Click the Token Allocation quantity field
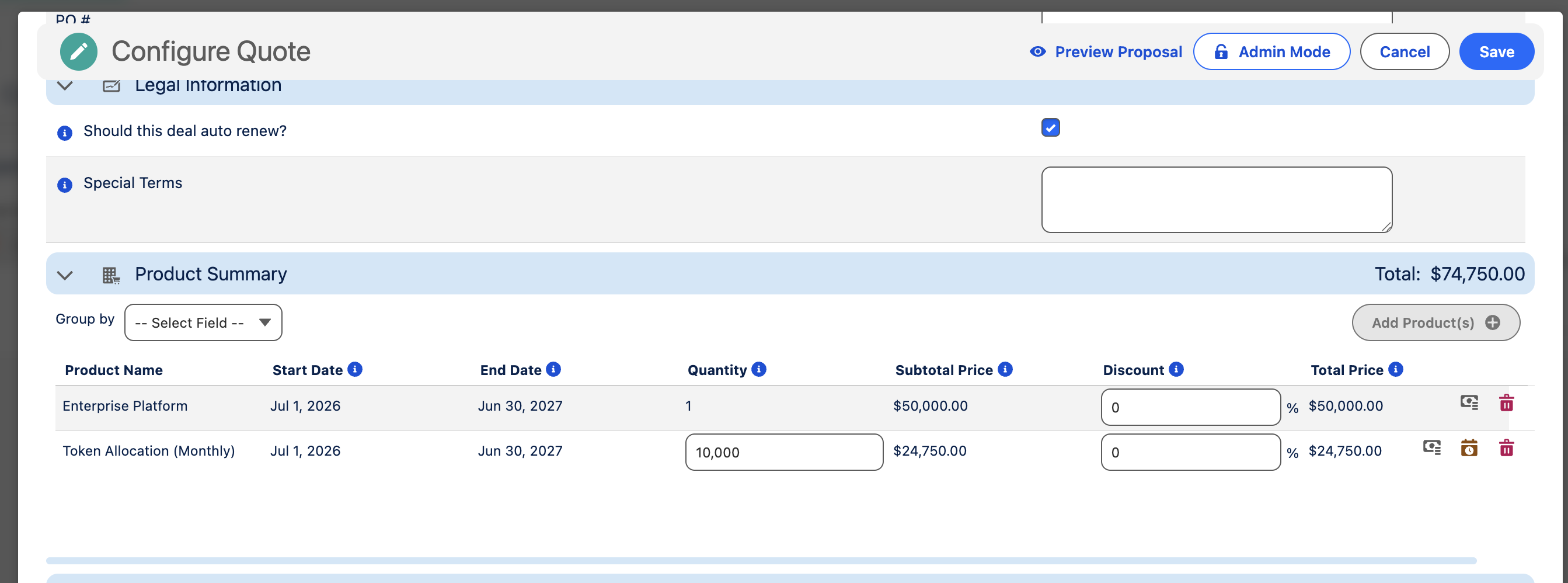This screenshot has width=1568, height=583. click(784, 452)
